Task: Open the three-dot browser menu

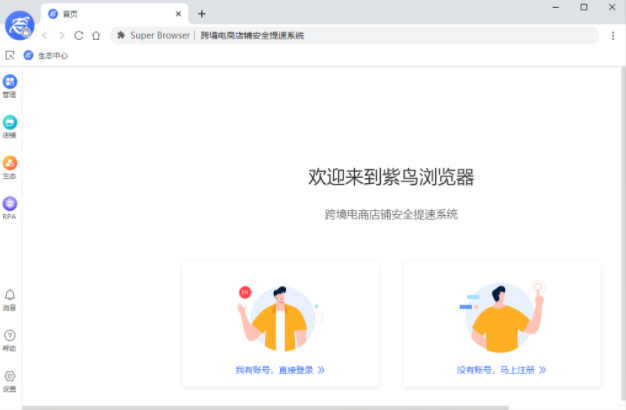Action: [x=612, y=35]
